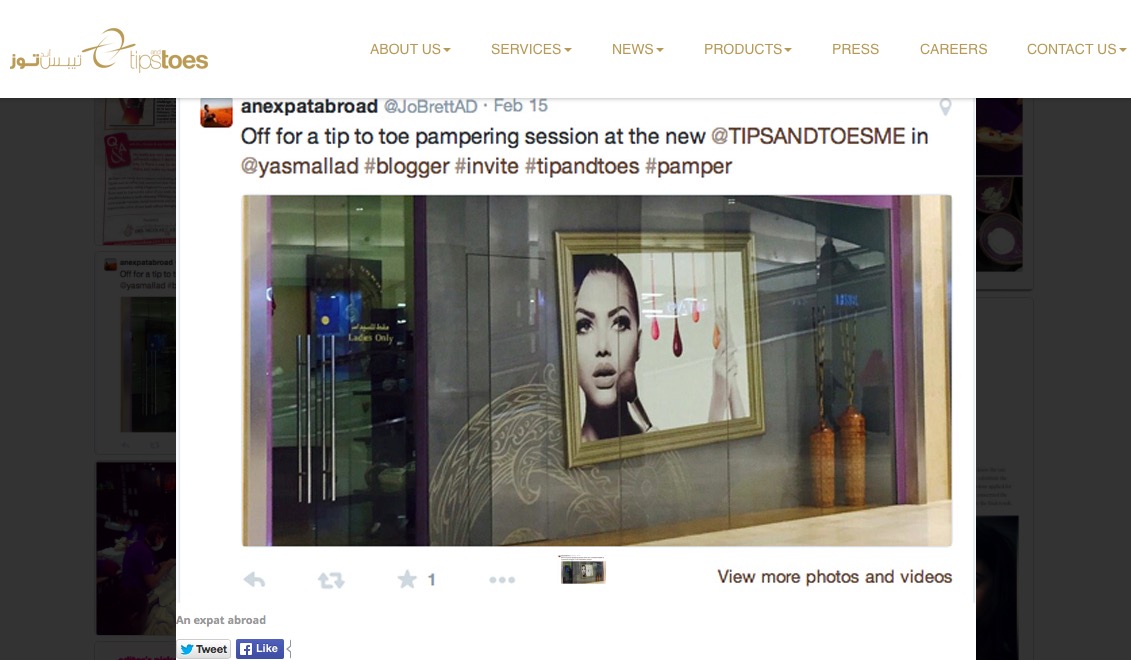Click the Twitter Tweet share button
The height and width of the screenshot is (660, 1131).
click(x=204, y=649)
